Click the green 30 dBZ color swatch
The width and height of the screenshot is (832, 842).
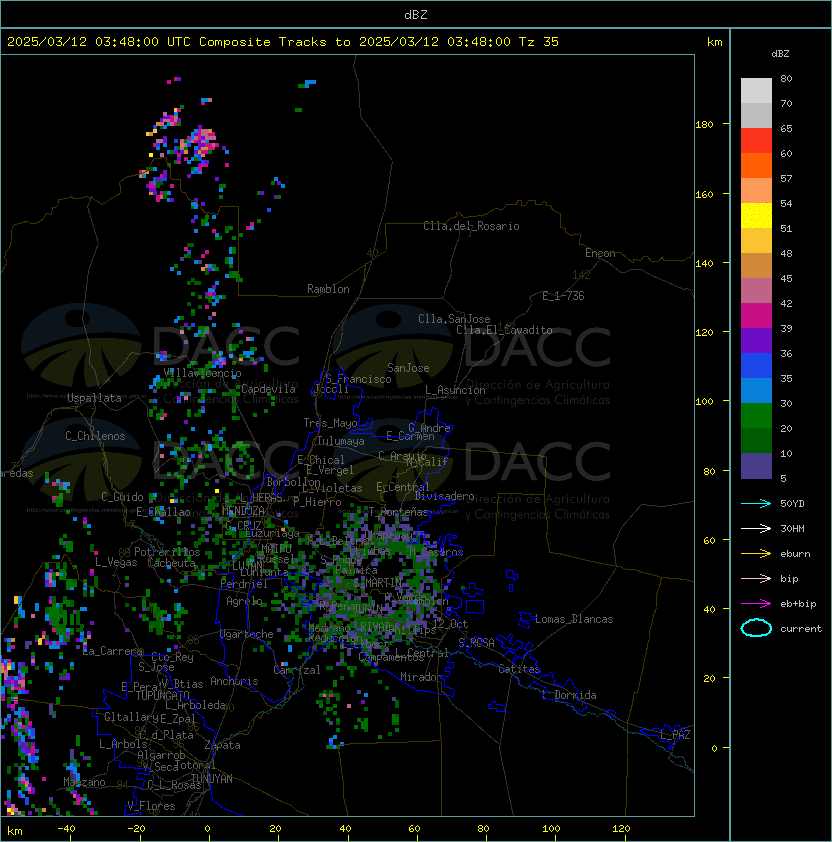(756, 415)
